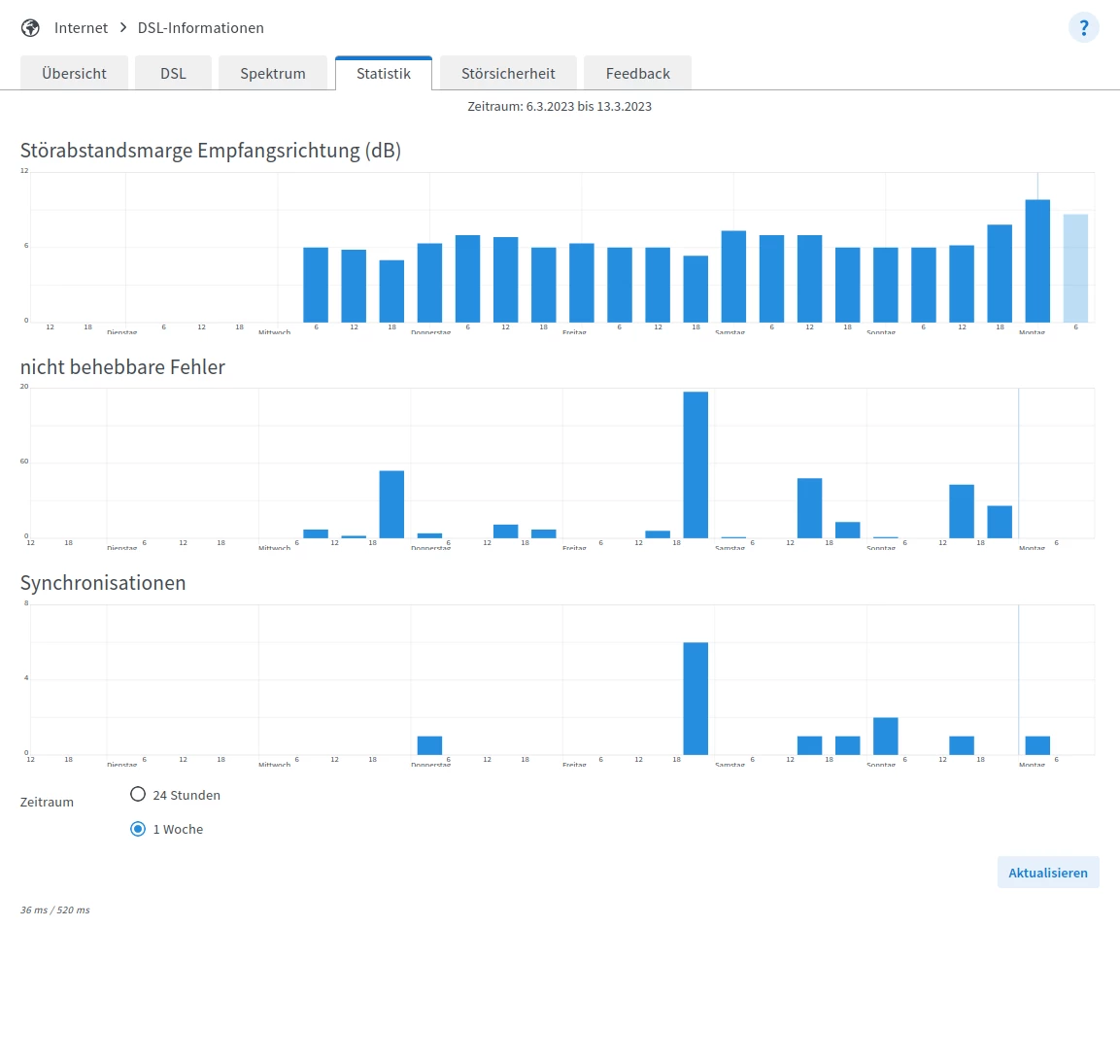Image resolution: width=1120 pixels, height=1064 pixels.
Task: Click the light-blue last bar in Störabstandsmarge chart
Action: (x=1075, y=268)
